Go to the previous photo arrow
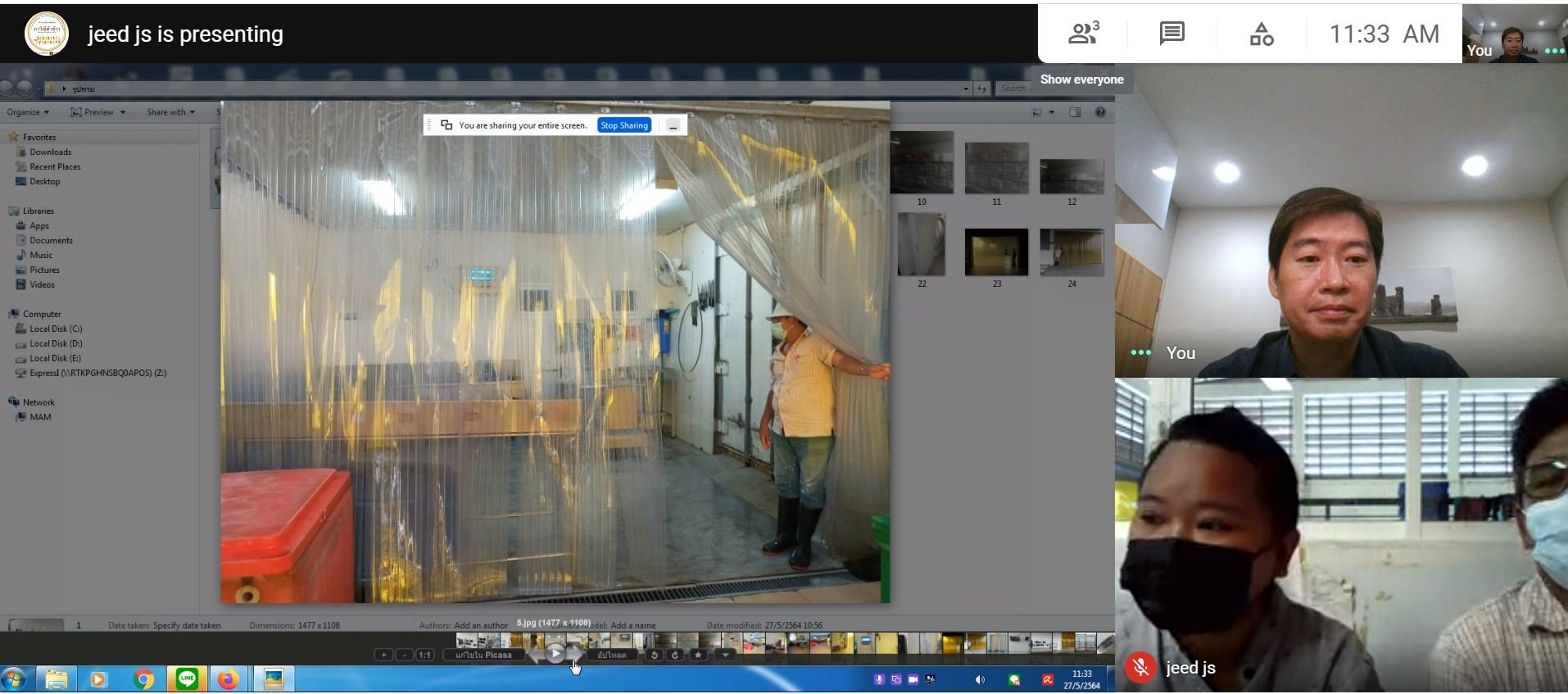The height and width of the screenshot is (694, 1568). click(535, 655)
